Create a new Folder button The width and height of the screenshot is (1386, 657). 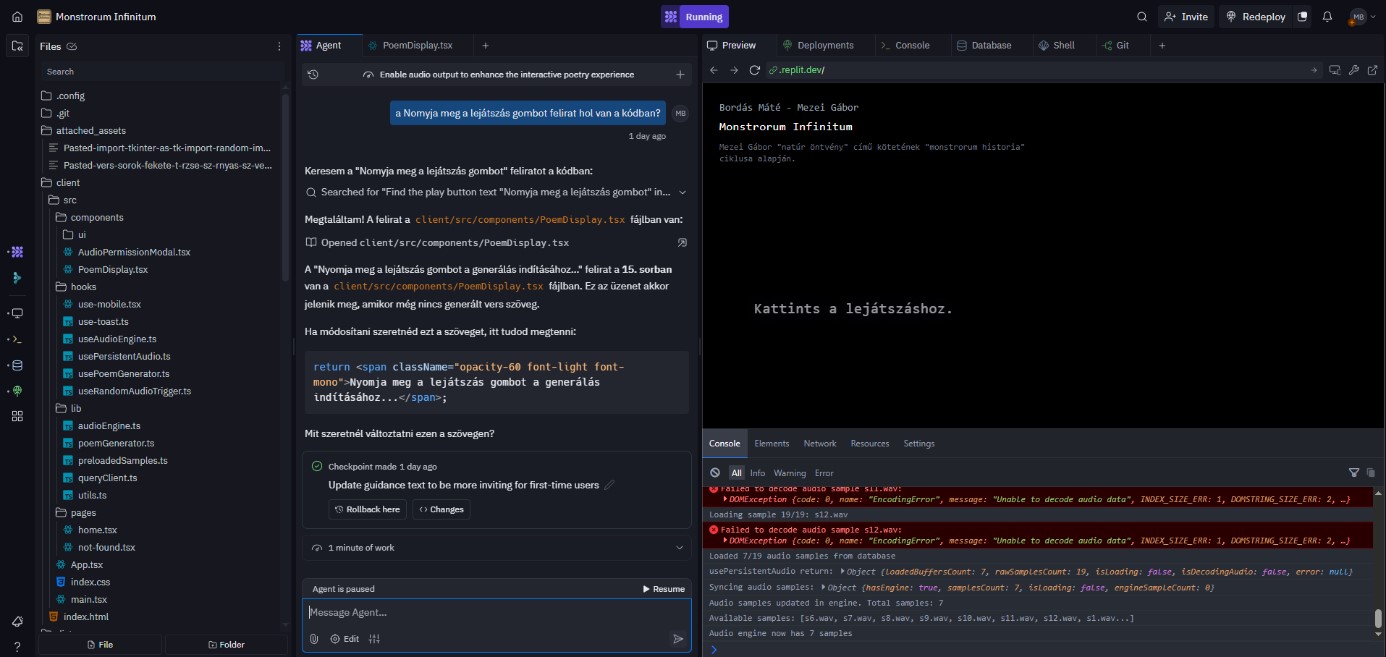pyautogui.click(x=225, y=645)
